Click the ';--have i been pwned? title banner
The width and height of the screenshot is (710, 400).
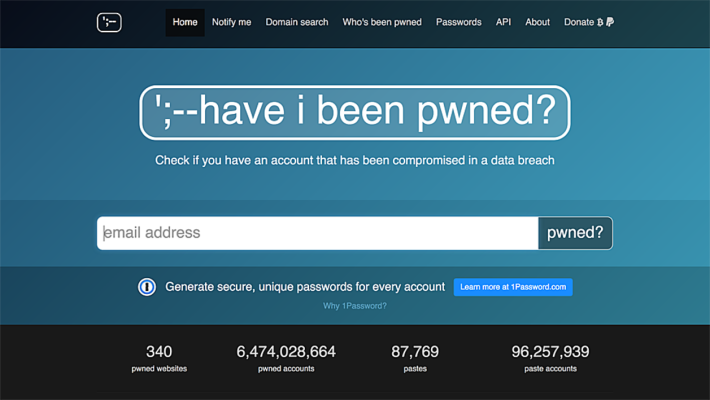pyautogui.click(x=355, y=112)
